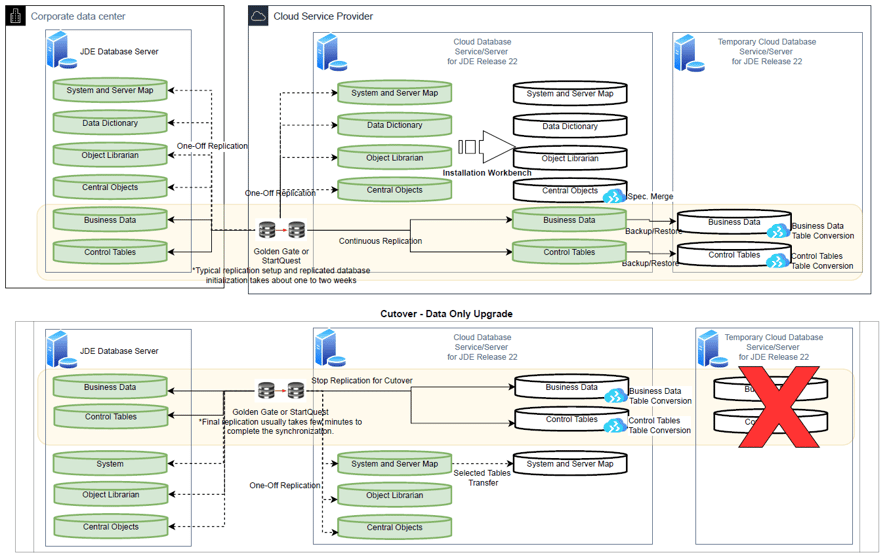Click the red X over the temporary databases
Viewport: 889px width, 559px height.
[778, 407]
